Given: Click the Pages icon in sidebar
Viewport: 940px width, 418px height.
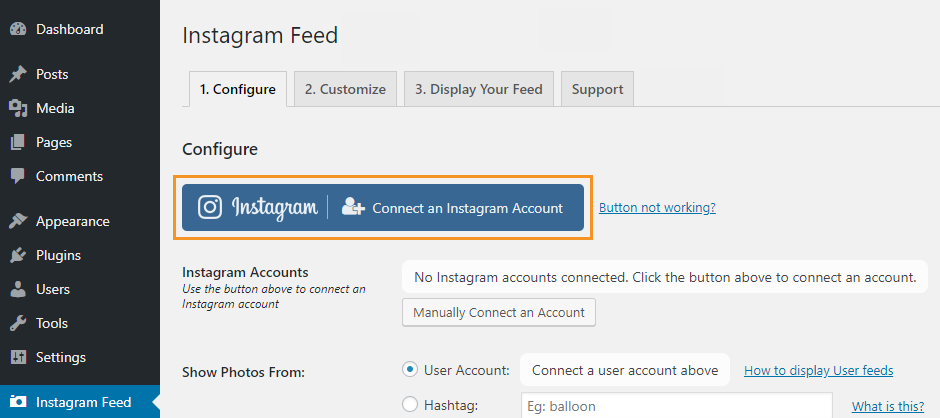Looking at the screenshot, I should click(x=19, y=143).
